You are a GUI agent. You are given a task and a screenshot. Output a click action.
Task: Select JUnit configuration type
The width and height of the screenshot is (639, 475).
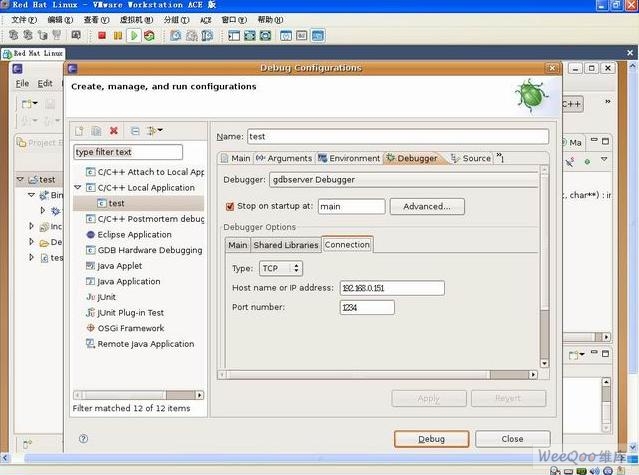tap(101, 297)
